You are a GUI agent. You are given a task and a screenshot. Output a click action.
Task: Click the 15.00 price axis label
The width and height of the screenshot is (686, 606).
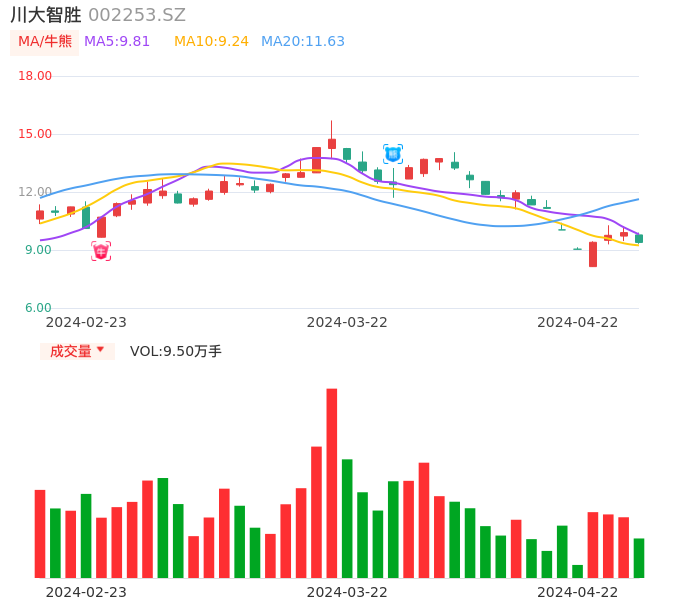tap(35, 134)
